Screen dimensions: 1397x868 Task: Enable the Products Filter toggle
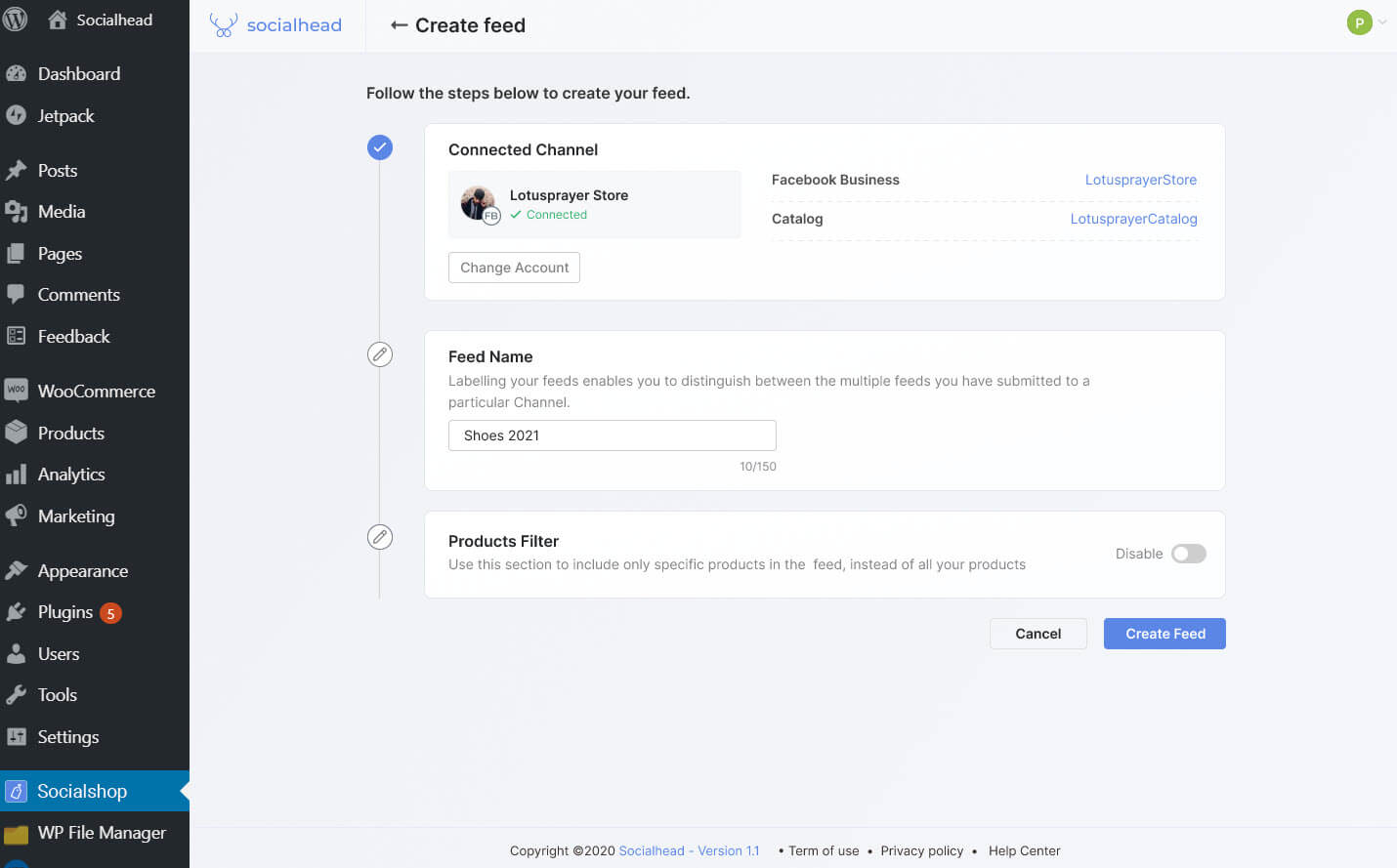(1189, 554)
